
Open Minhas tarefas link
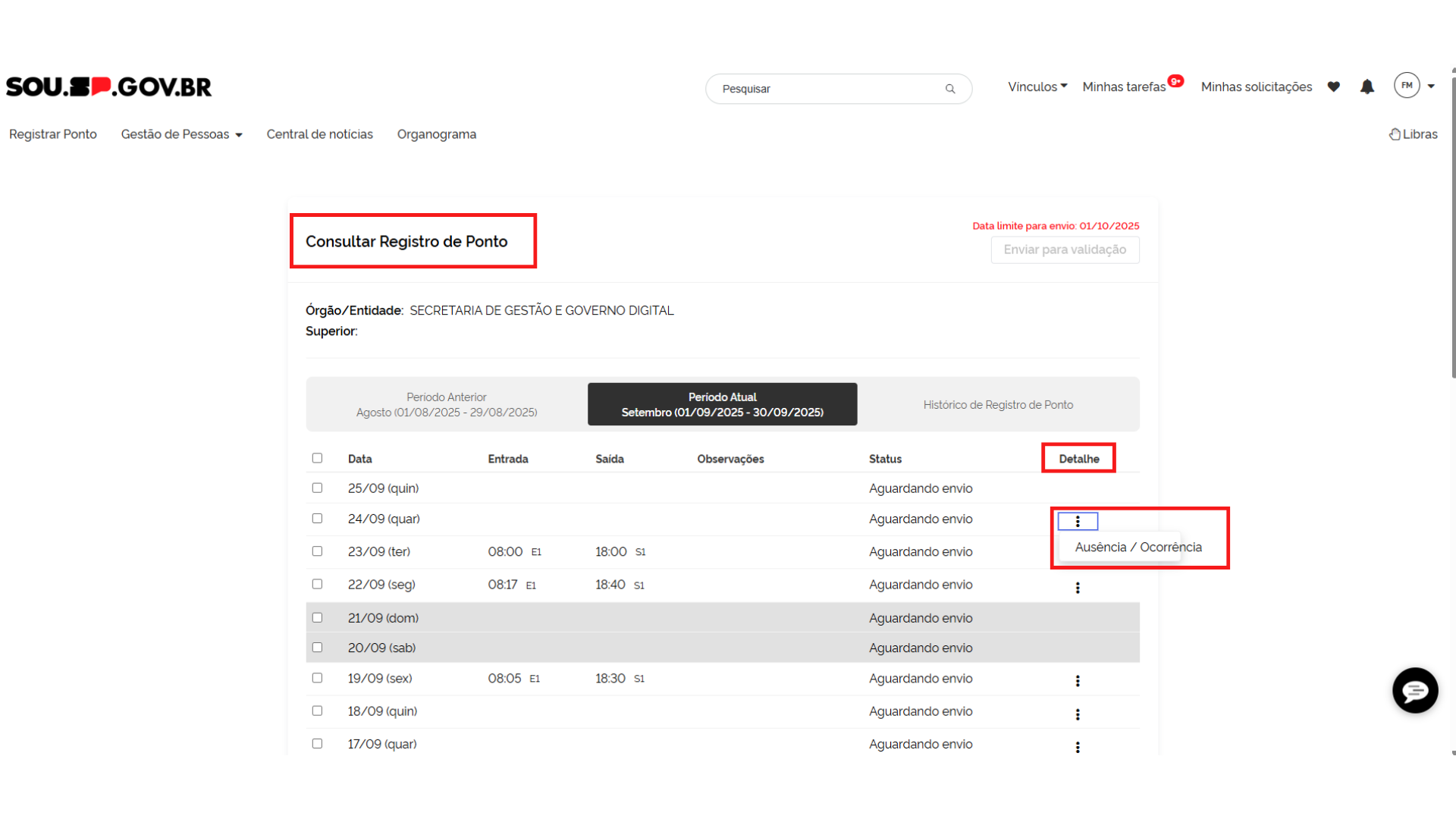pos(1124,86)
